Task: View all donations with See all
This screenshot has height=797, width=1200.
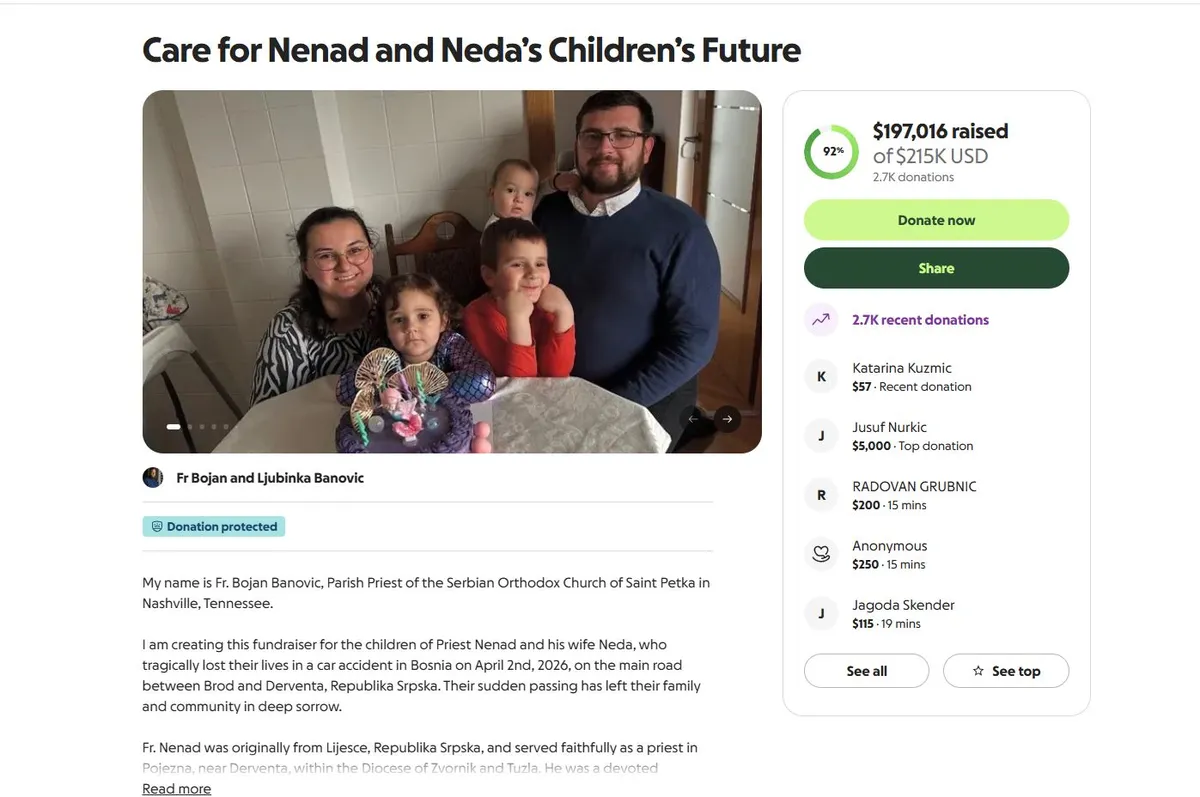Action: point(866,671)
